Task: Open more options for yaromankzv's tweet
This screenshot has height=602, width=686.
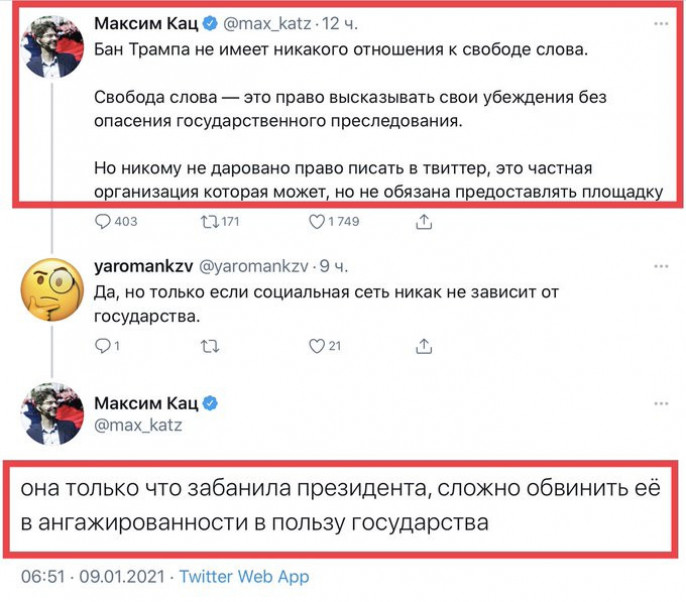Action: point(660,267)
